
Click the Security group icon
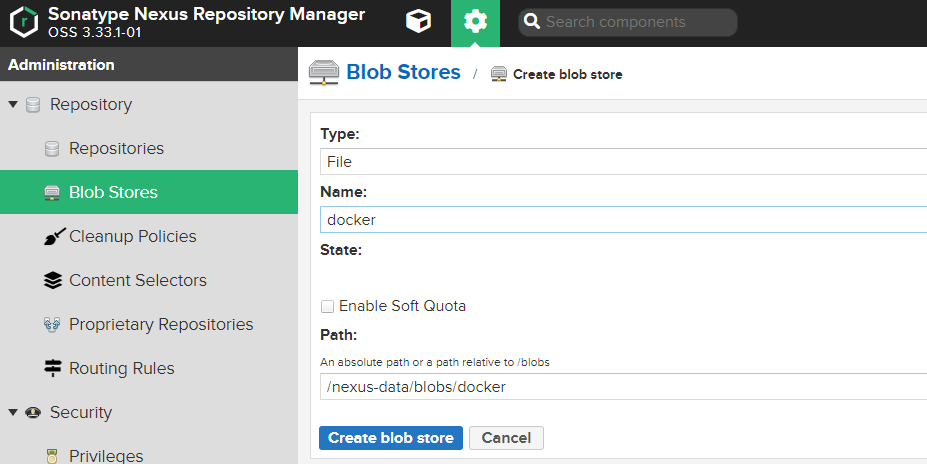click(x=33, y=413)
